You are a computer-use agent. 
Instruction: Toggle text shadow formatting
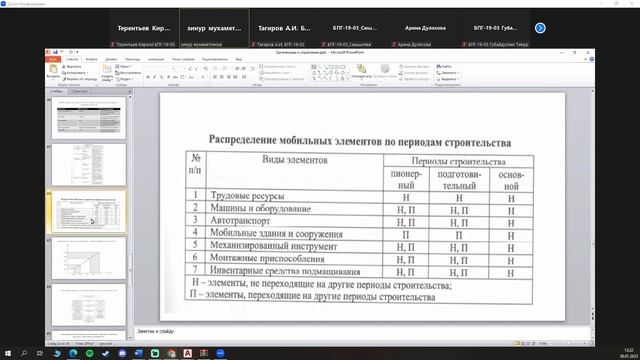(169, 77)
